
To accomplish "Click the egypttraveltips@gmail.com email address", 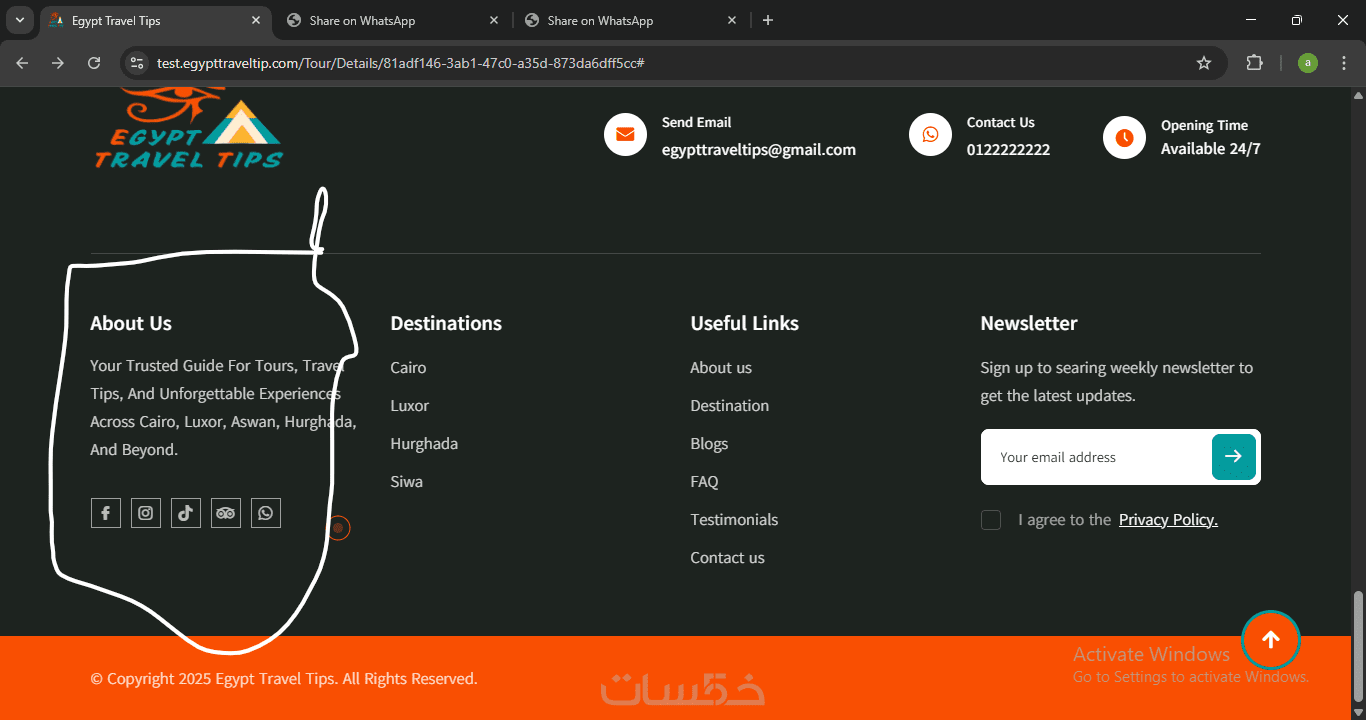I will pos(759,150).
